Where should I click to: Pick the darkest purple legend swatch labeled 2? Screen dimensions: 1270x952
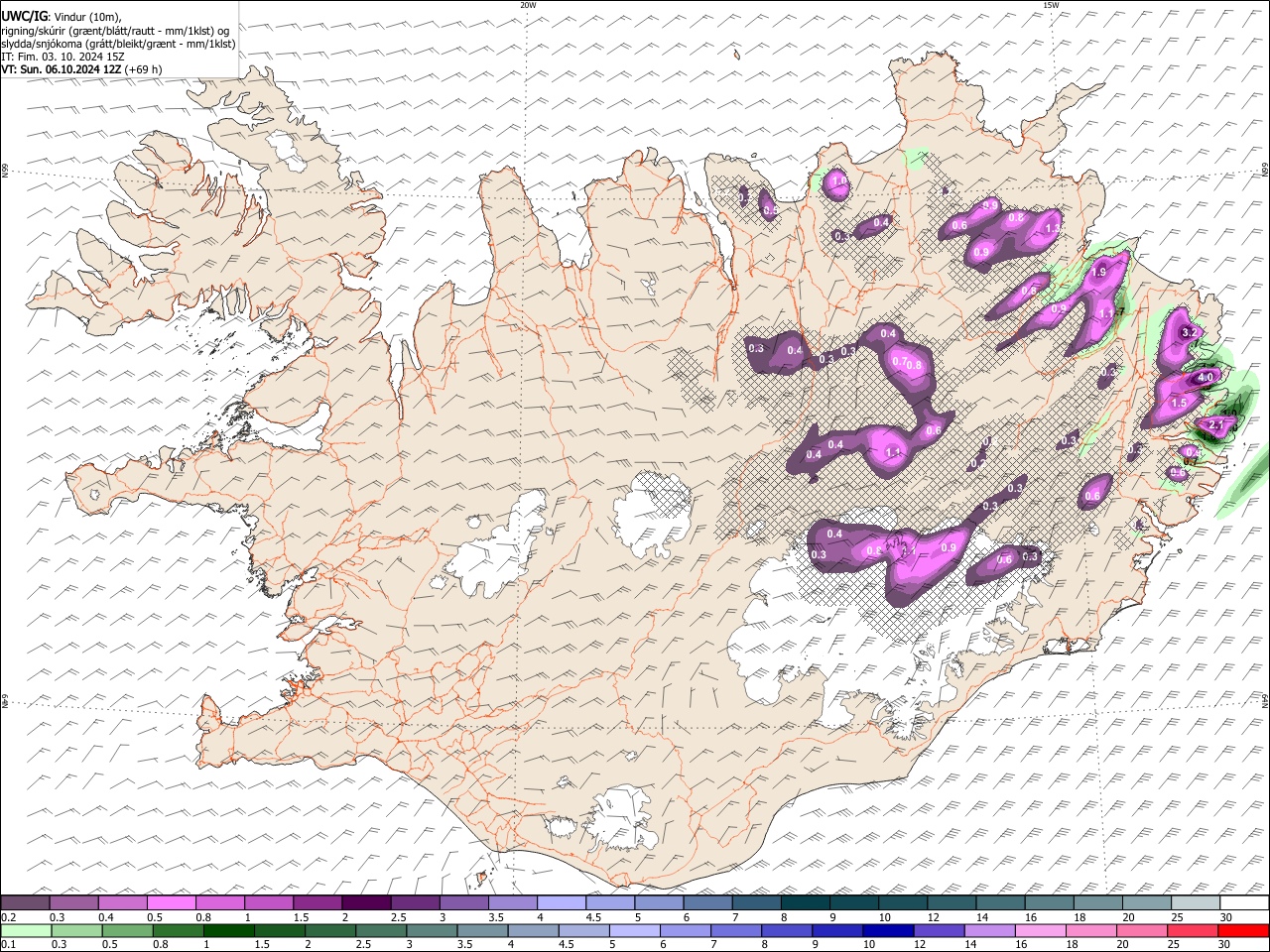(366, 902)
